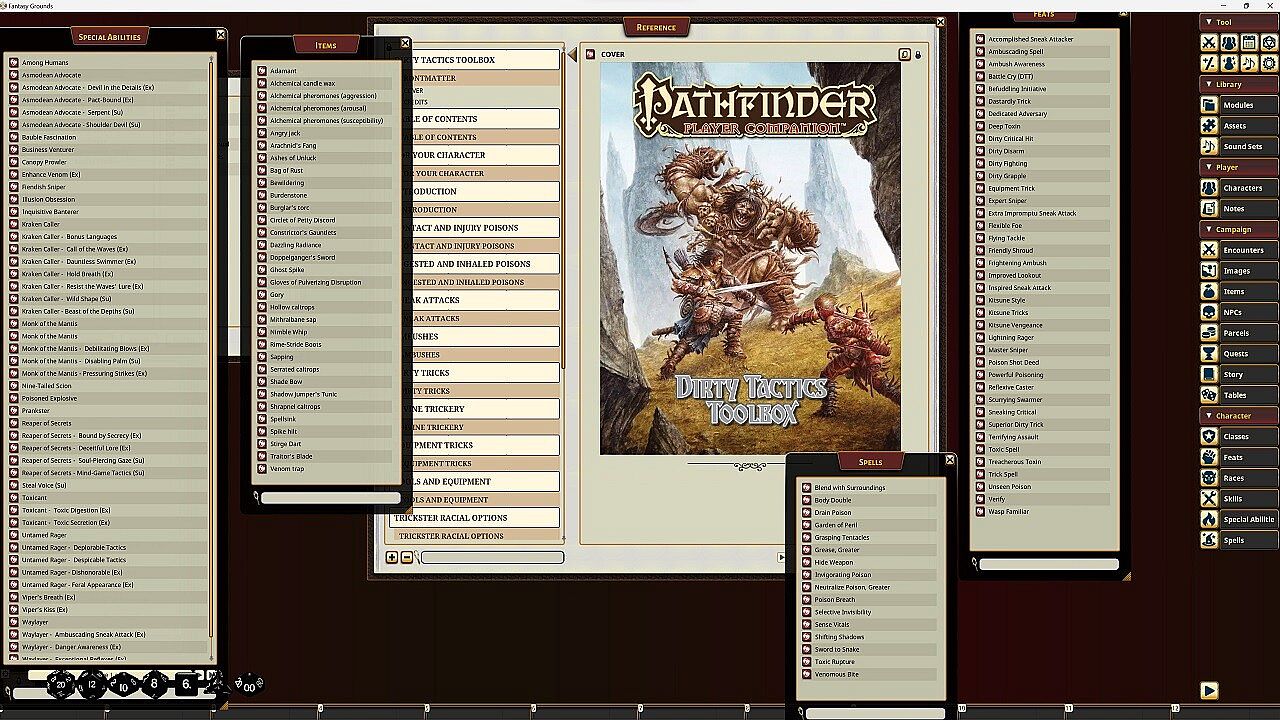Hide Reference index using arrow beside COVER
This screenshot has height=720, width=1280.
pos(573,55)
